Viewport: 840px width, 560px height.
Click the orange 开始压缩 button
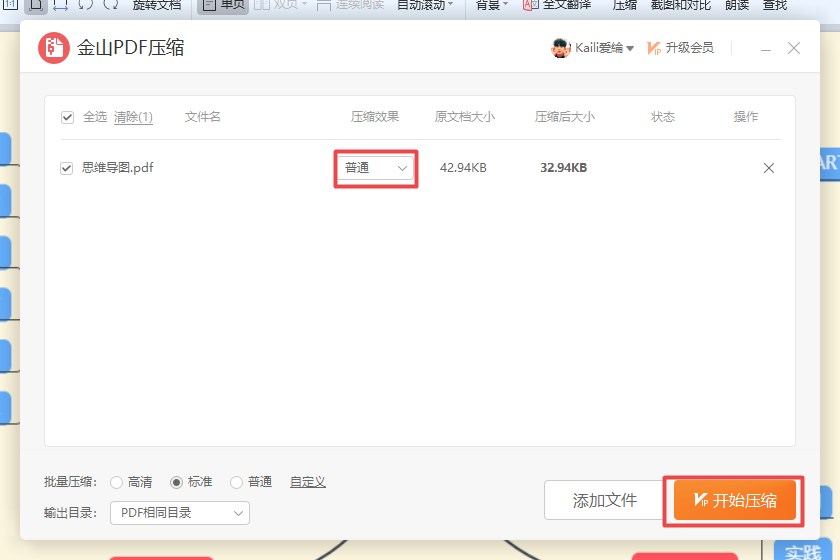pyautogui.click(x=735, y=500)
